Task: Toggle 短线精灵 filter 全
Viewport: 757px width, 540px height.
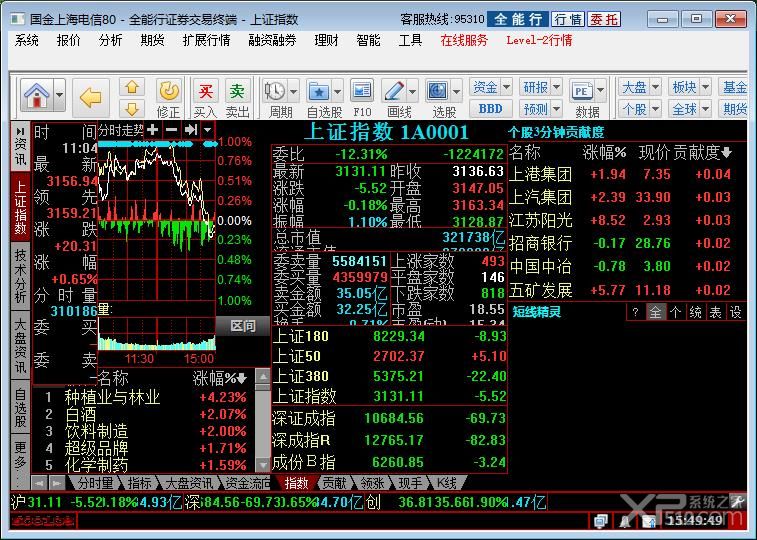Action: tap(655, 312)
